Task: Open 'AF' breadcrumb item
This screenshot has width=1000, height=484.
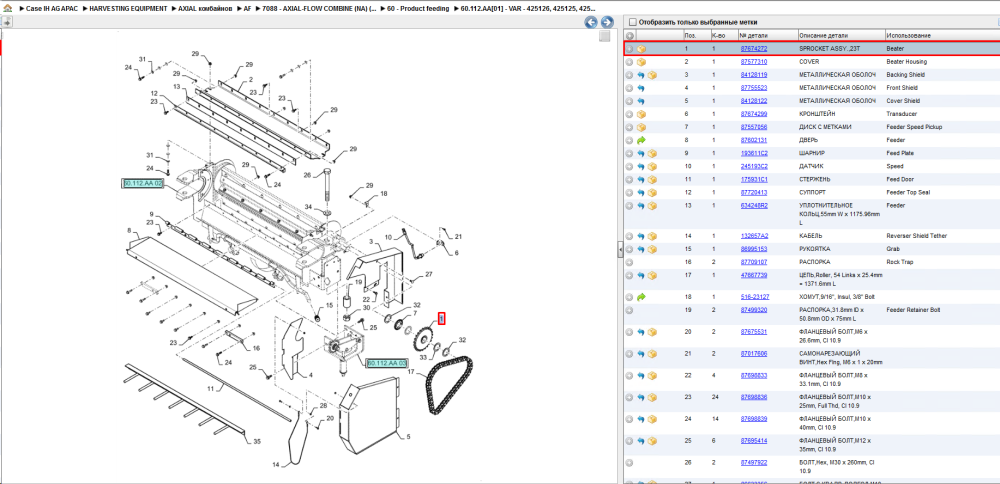Action: point(247,9)
